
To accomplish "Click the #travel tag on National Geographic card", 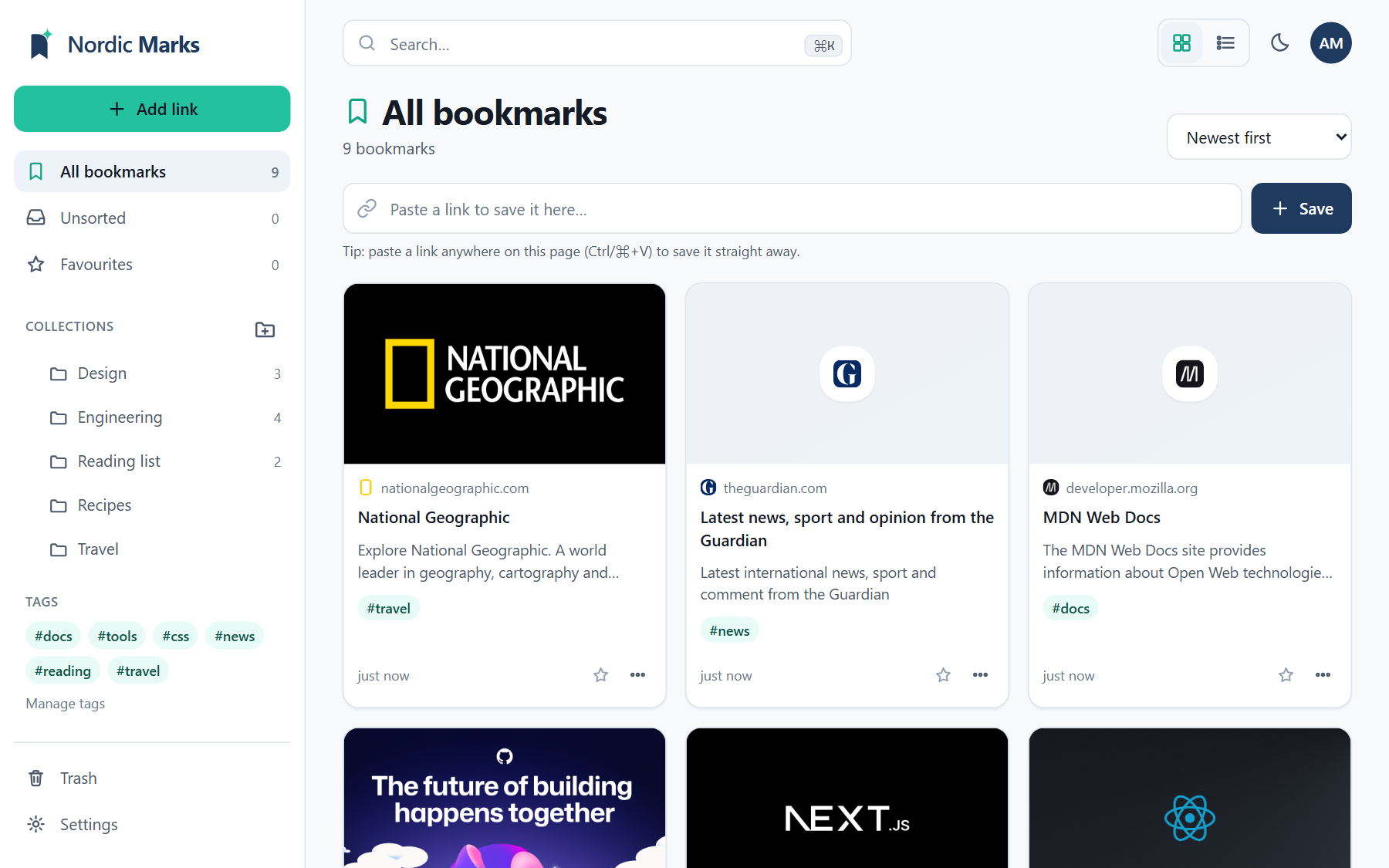I will coord(389,608).
